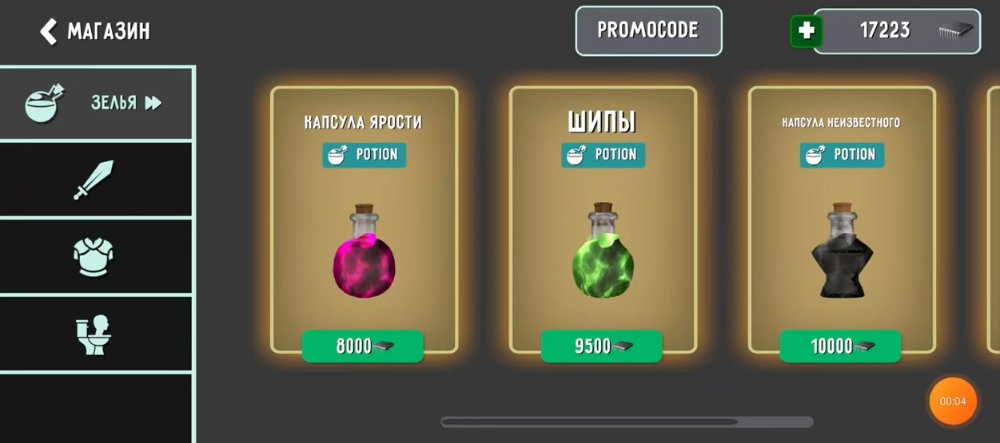Screen dimensions: 1000x443
Task: Tap the green plus add-currency icon
Action: (806, 31)
